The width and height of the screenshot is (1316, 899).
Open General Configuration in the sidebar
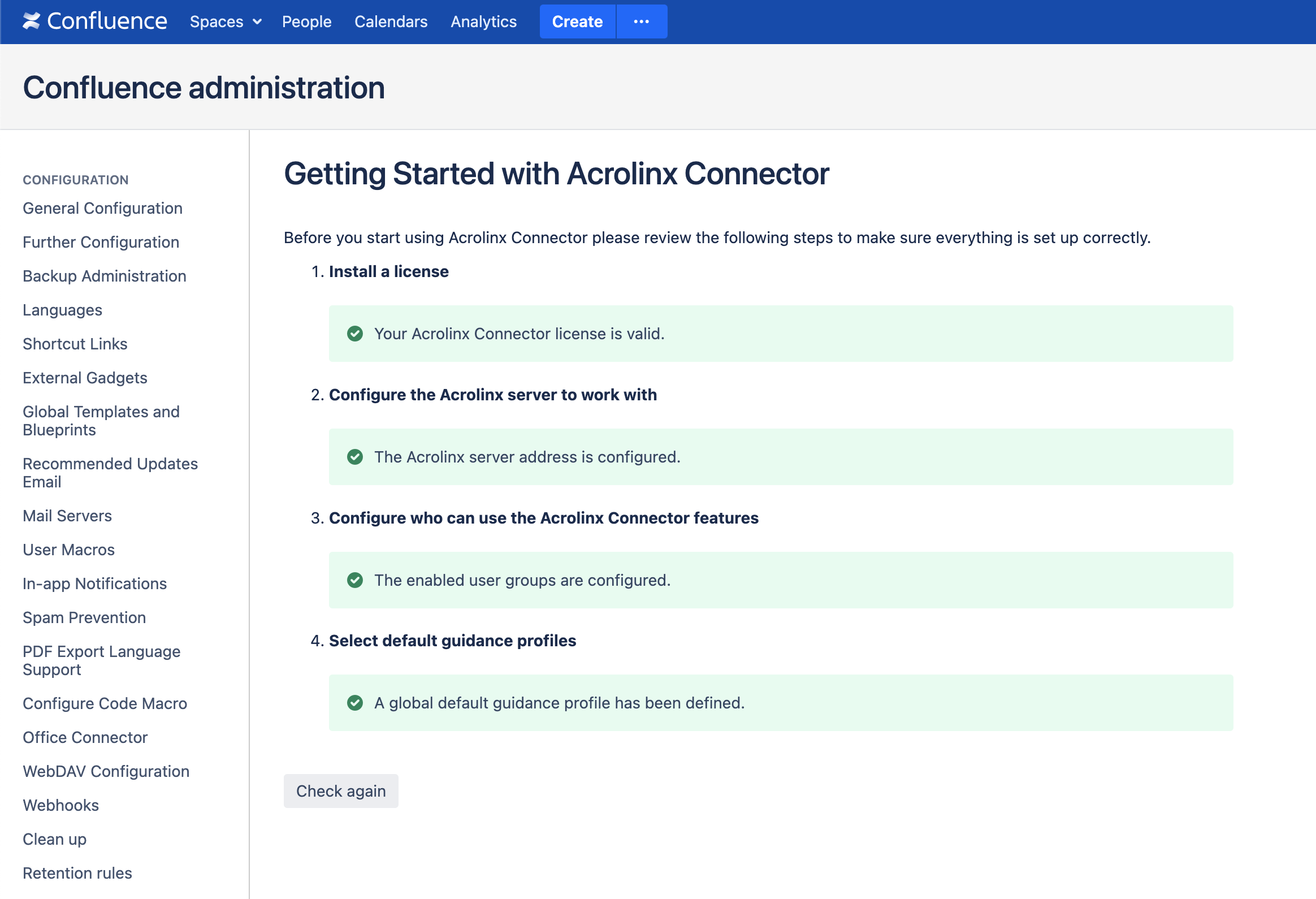(102, 209)
